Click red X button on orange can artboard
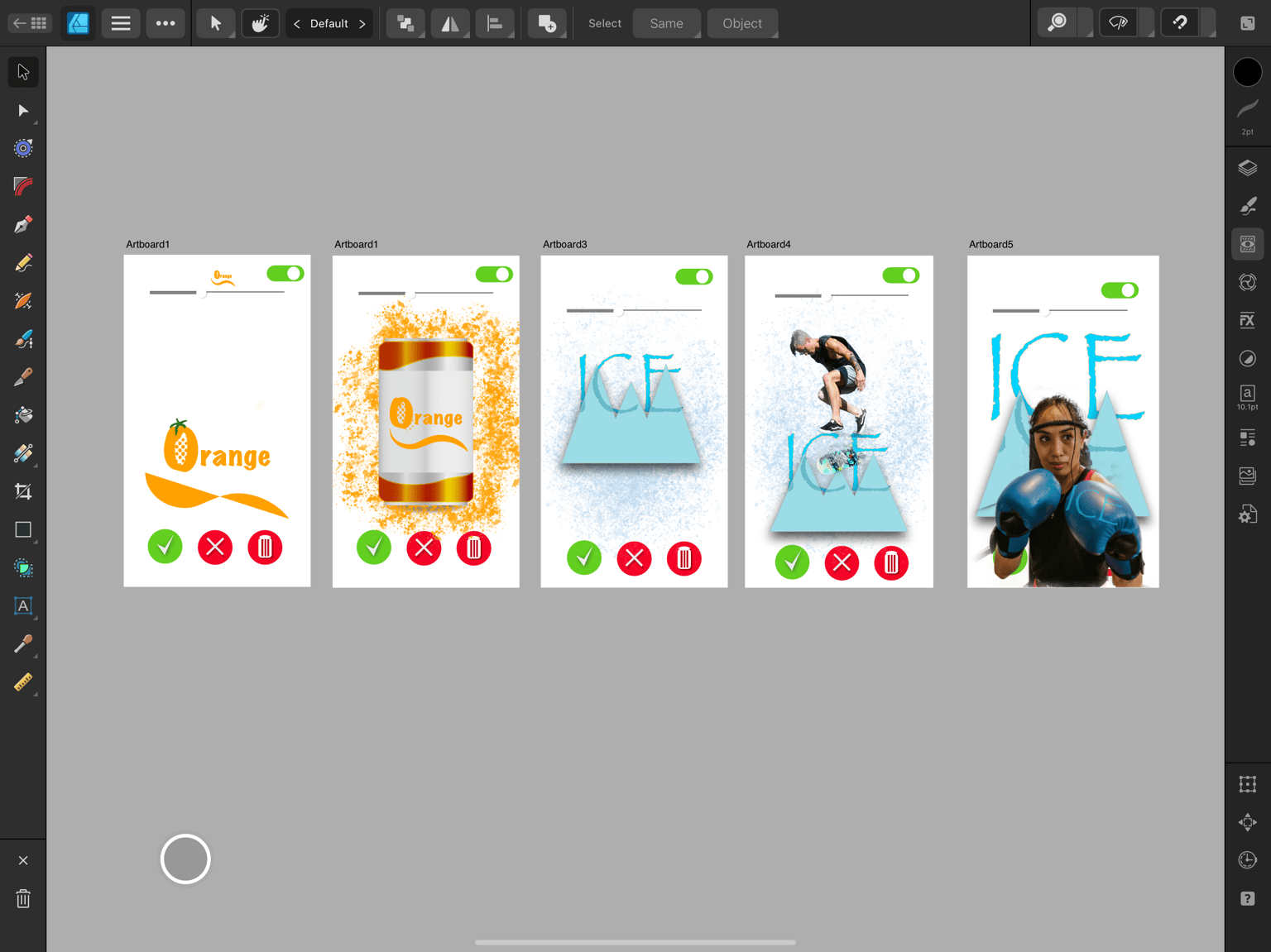Screen dimensions: 1271x952 tap(424, 548)
